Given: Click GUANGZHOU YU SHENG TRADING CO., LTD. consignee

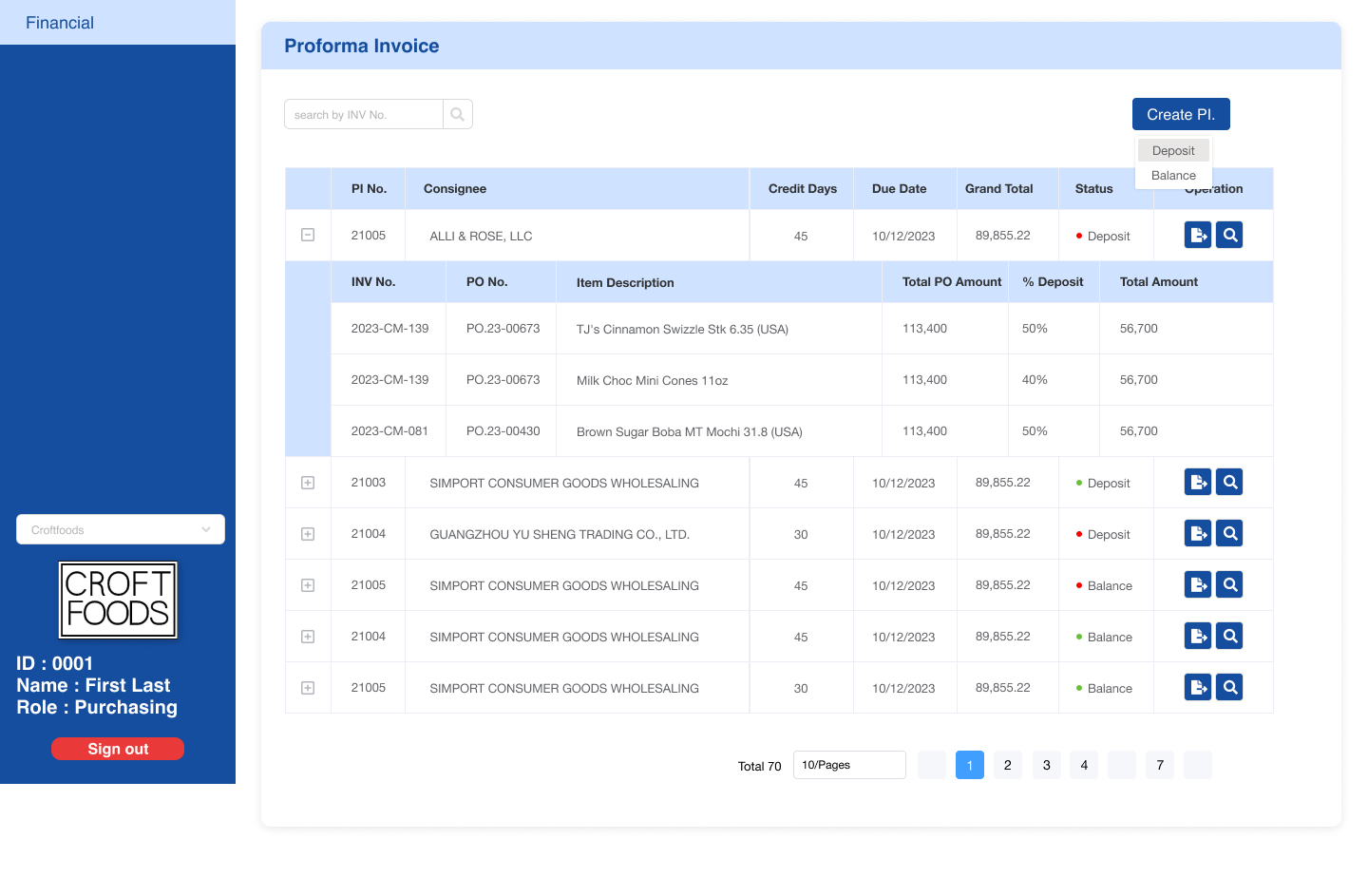Looking at the screenshot, I should point(560,535).
